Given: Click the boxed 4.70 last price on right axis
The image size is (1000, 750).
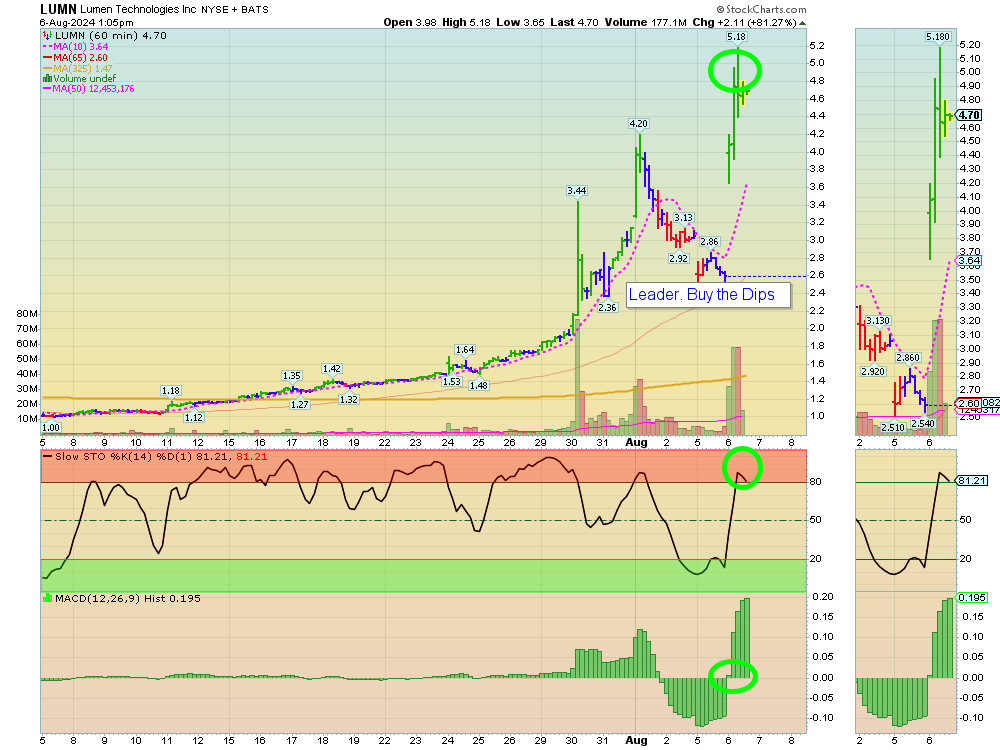Looking at the screenshot, I should pyautogui.click(x=969, y=115).
